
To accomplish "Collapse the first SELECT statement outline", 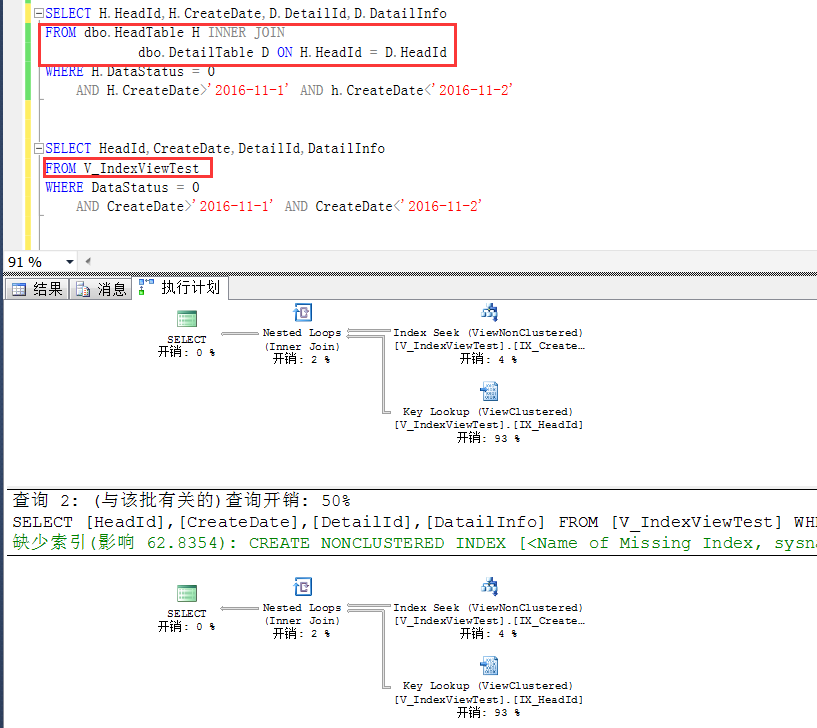I will (x=39, y=14).
